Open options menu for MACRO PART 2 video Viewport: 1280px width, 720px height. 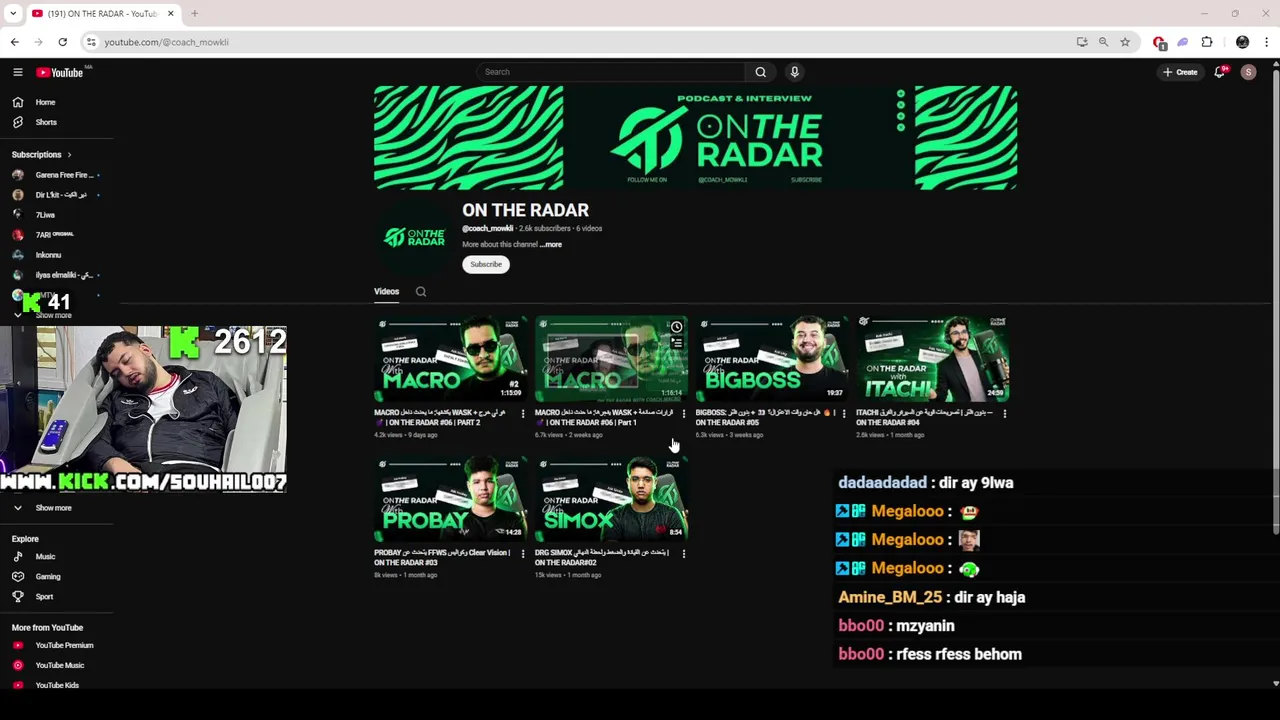point(522,414)
